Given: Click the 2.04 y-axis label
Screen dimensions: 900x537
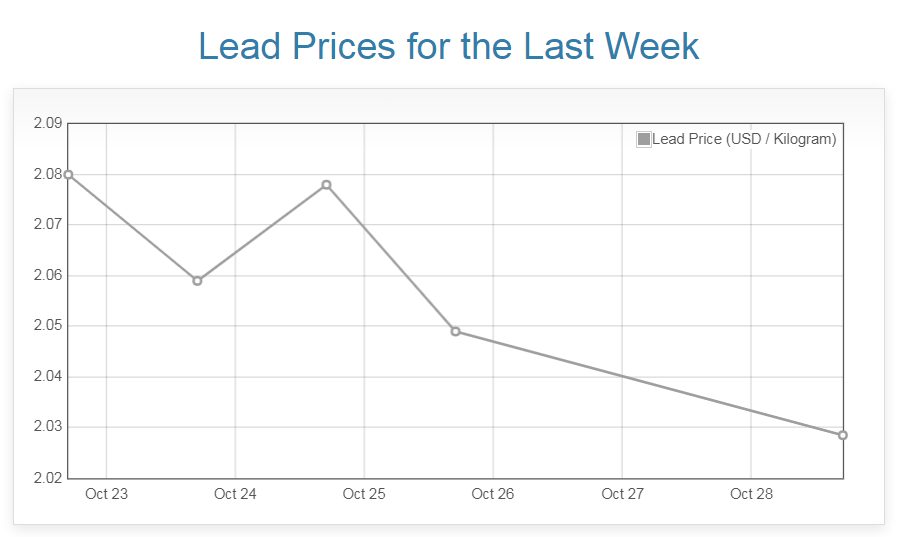Looking at the screenshot, I should (48, 377).
